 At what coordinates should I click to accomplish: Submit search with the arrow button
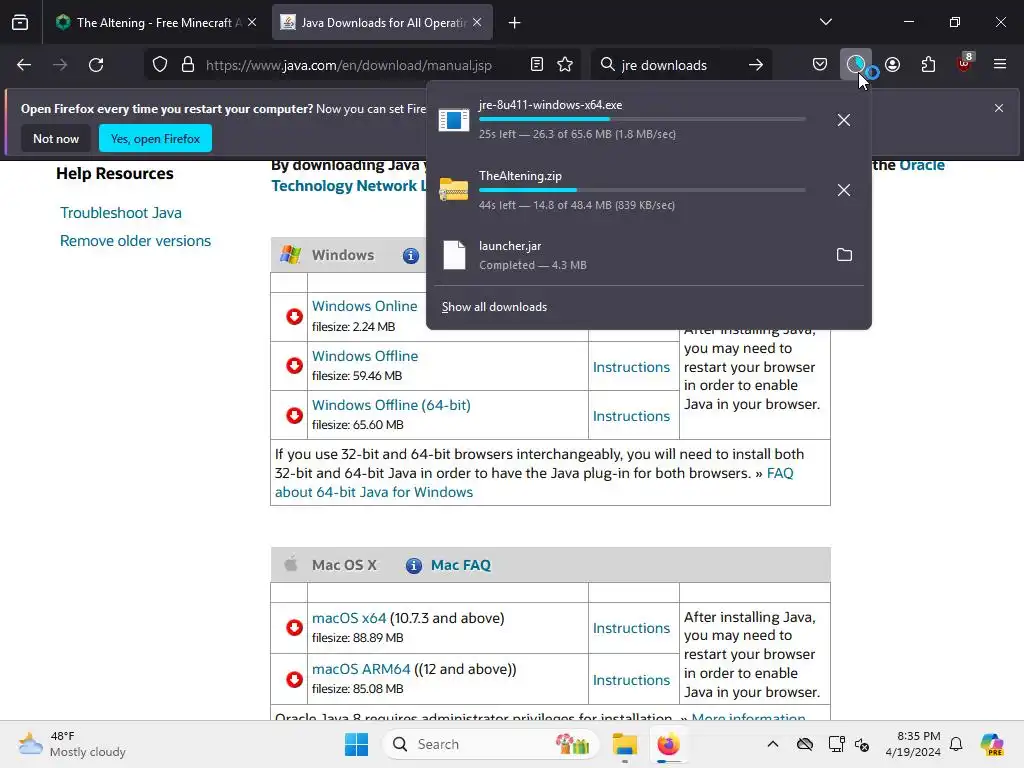(756, 65)
